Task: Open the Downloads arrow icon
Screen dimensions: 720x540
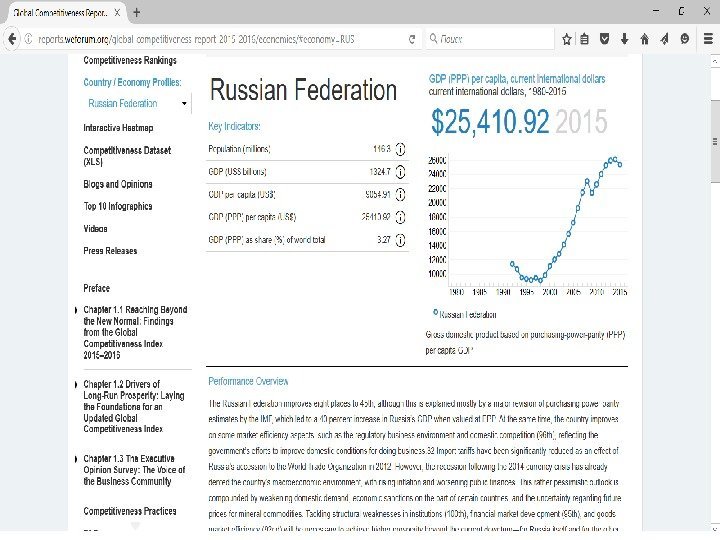Action: click(x=624, y=39)
